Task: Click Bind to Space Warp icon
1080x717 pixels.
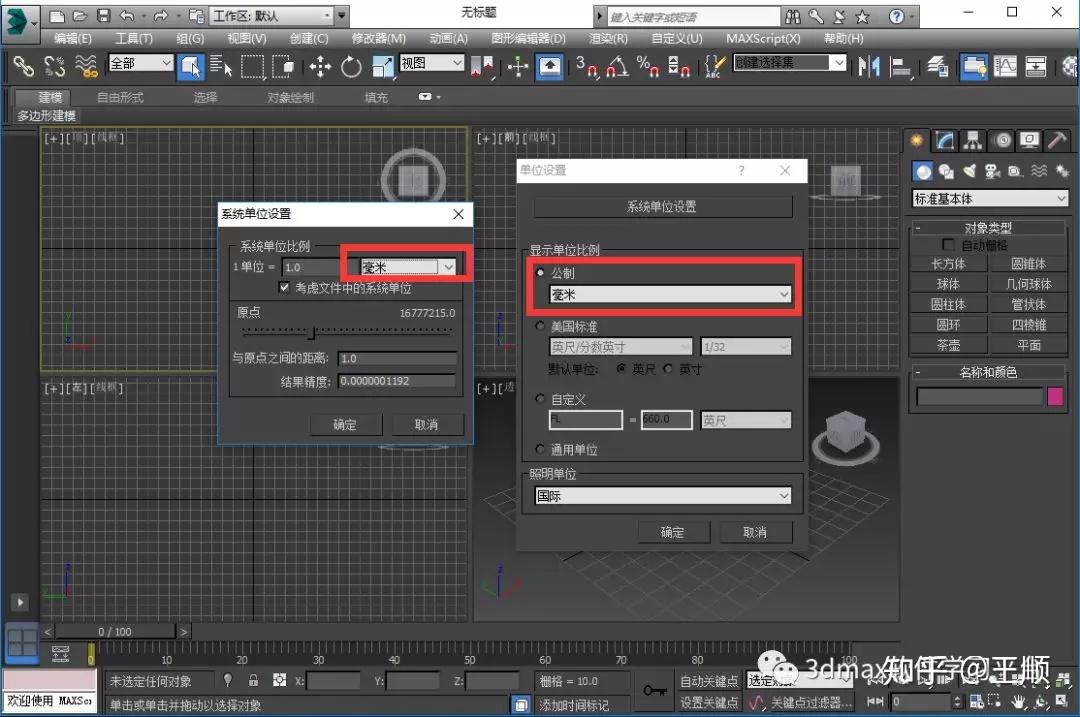Action: point(85,67)
